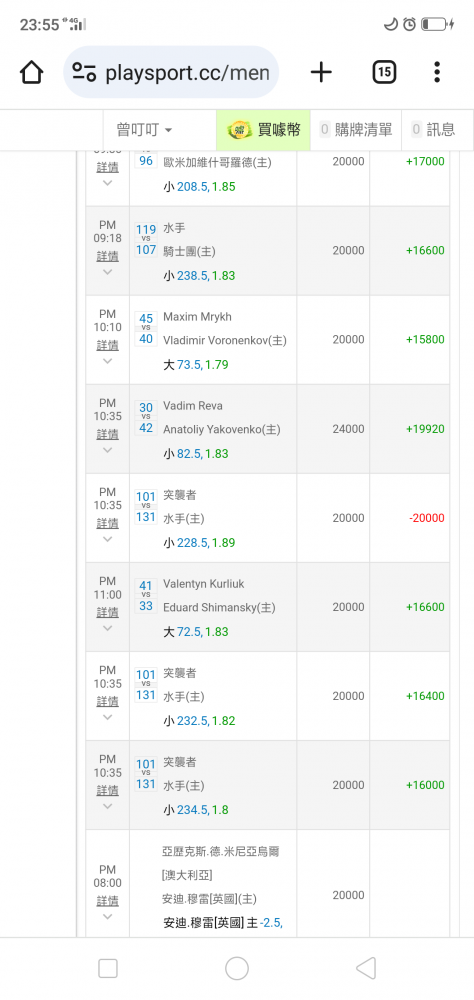Viewport: 474px width, 1000px height.
Task: Expand chevron under Maxim Mrykh 10:10 row
Action: coord(107,362)
